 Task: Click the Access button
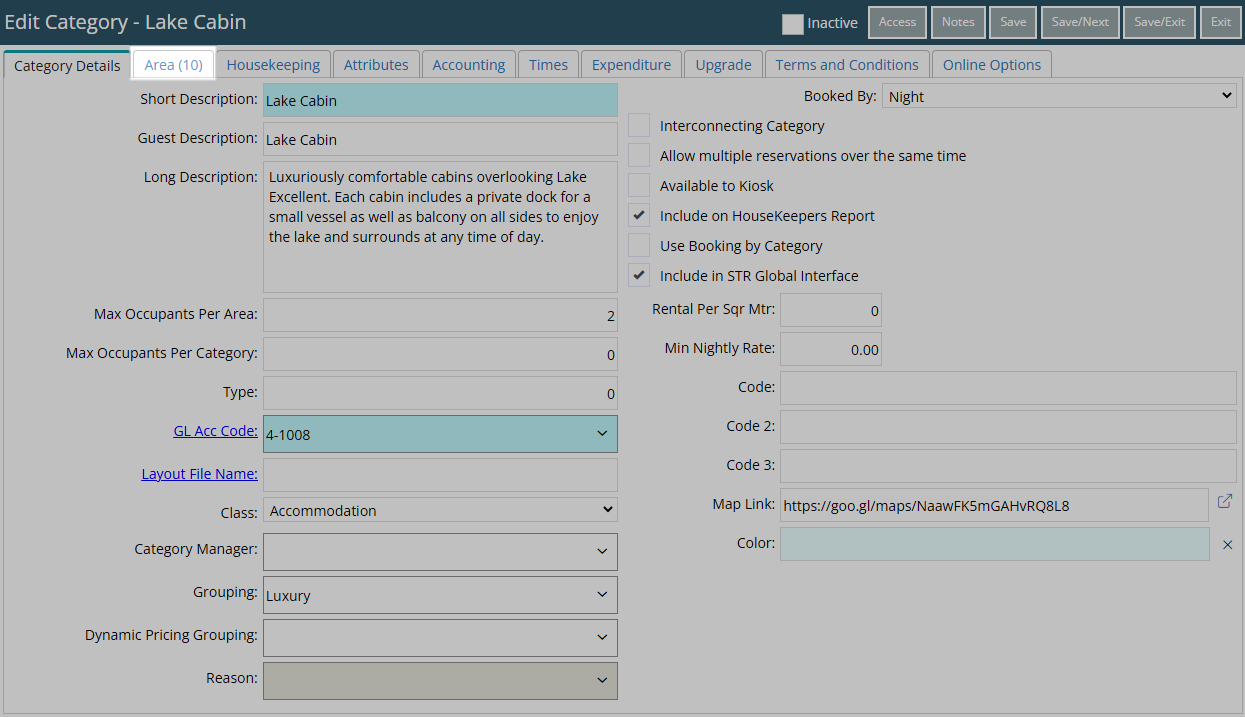pyautogui.click(x=897, y=22)
